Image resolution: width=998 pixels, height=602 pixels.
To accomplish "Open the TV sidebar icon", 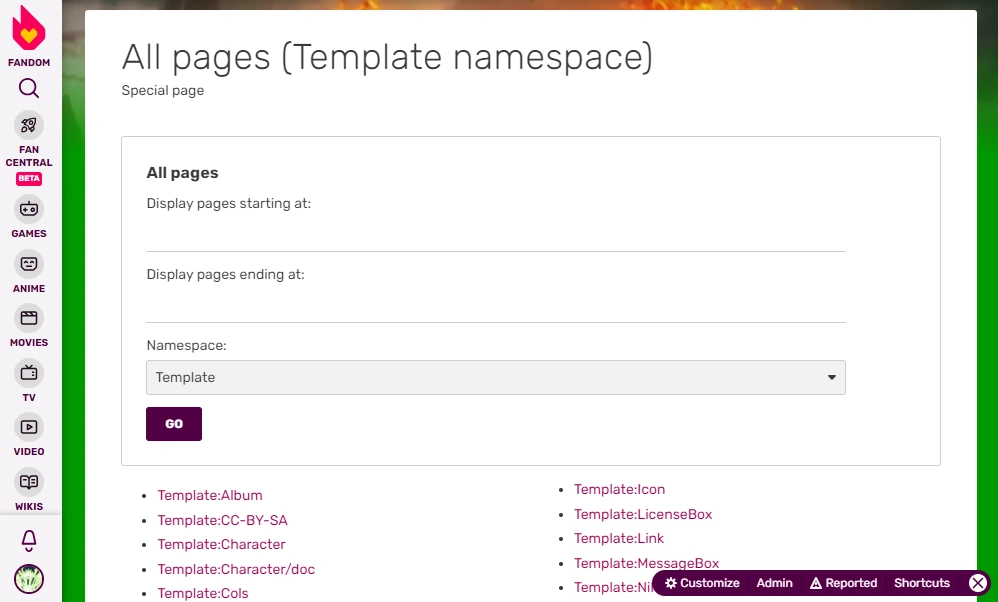I will pos(29,373).
